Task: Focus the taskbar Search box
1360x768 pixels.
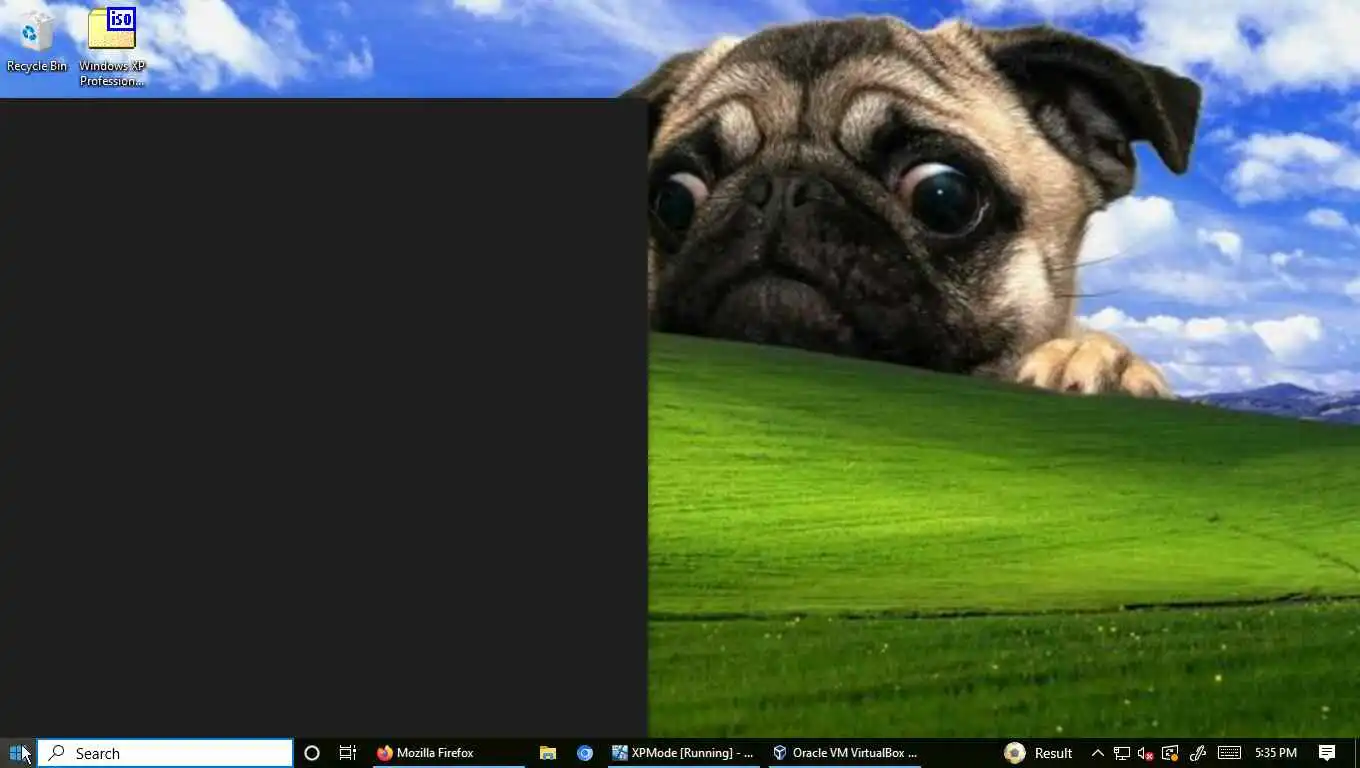Action: pos(165,753)
